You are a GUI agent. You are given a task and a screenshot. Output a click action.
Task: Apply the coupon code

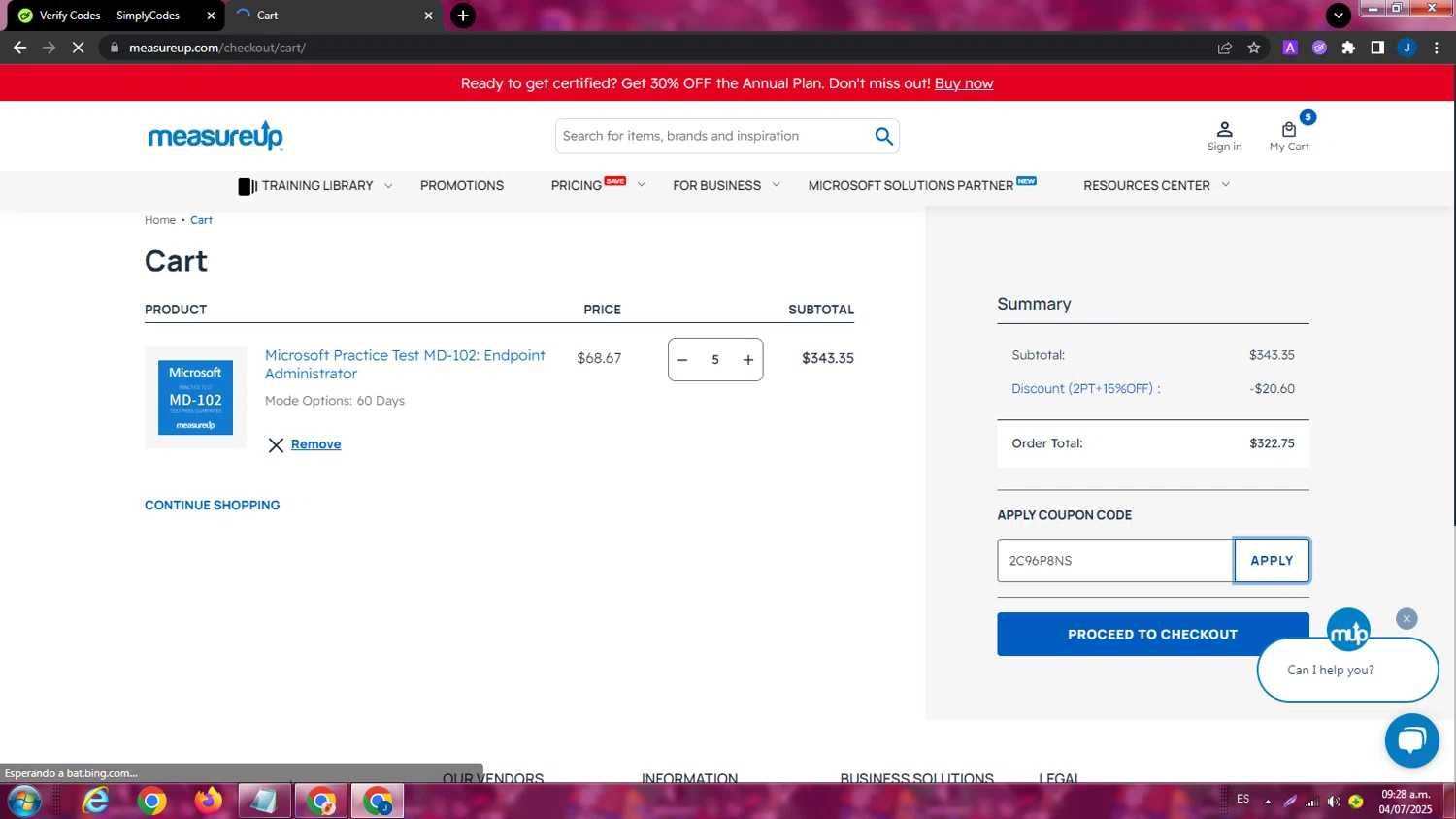point(1272,561)
